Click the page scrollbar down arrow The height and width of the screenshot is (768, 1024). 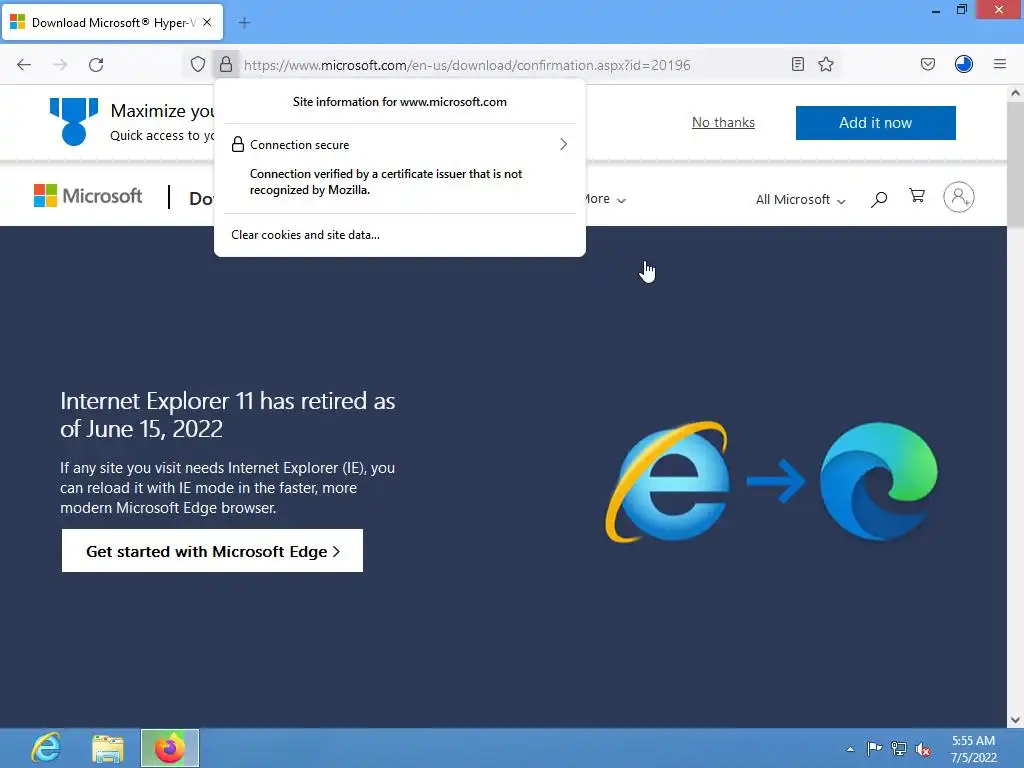[x=1015, y=720]
